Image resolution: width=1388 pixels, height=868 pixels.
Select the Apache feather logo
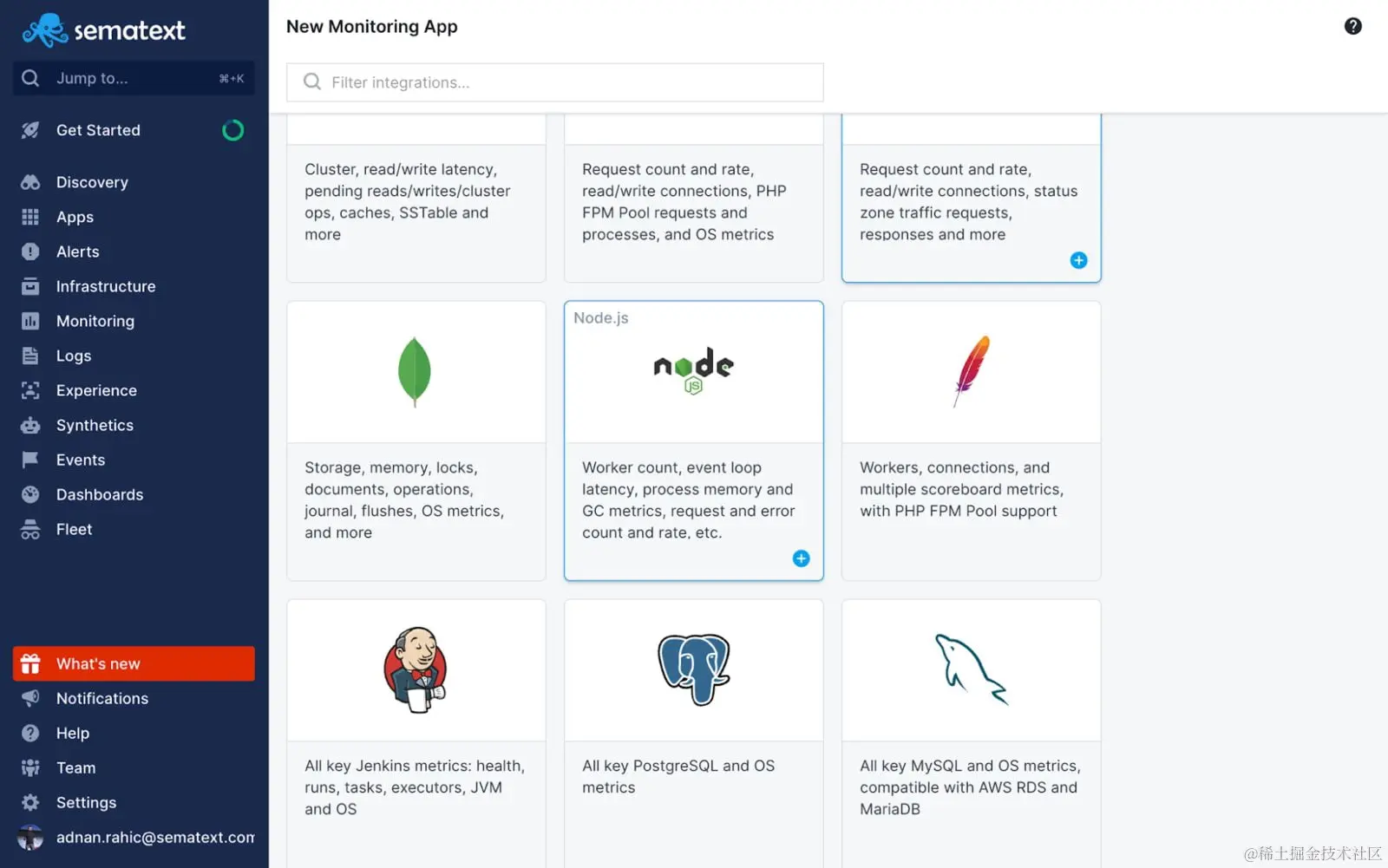click(972, 370)
